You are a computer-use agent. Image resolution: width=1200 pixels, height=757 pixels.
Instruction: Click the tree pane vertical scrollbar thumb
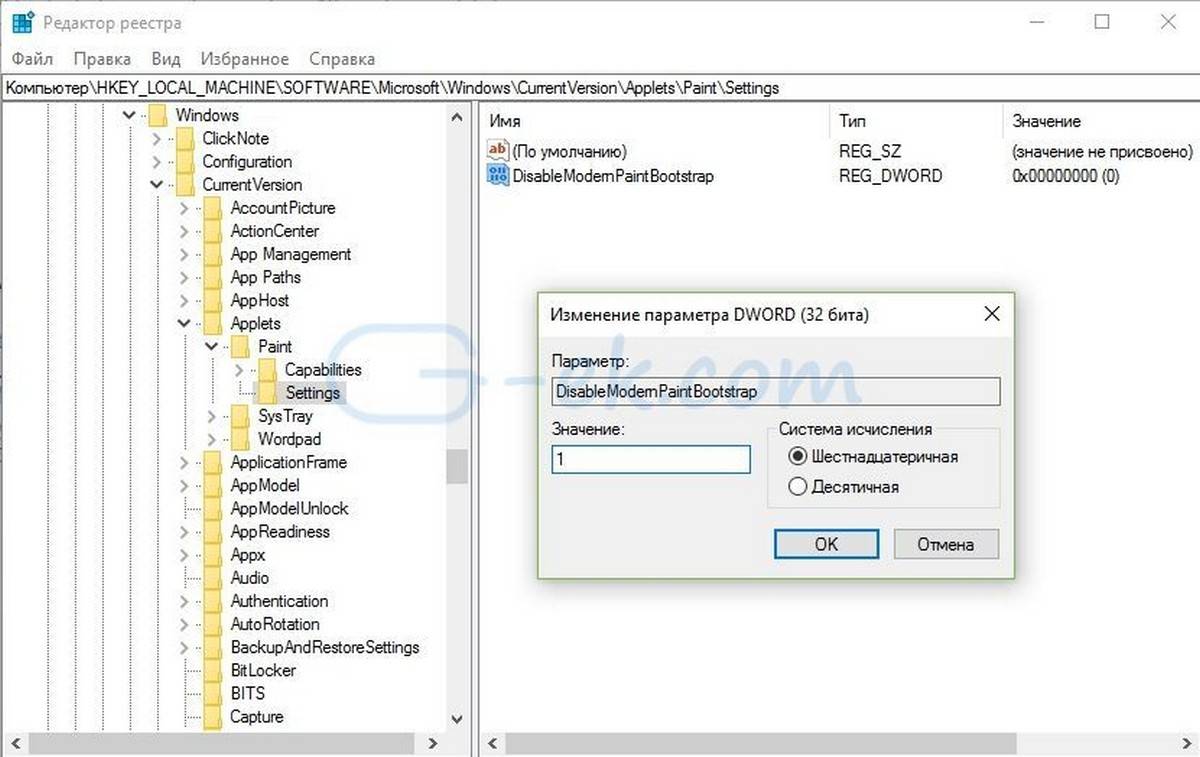(457, 466)
